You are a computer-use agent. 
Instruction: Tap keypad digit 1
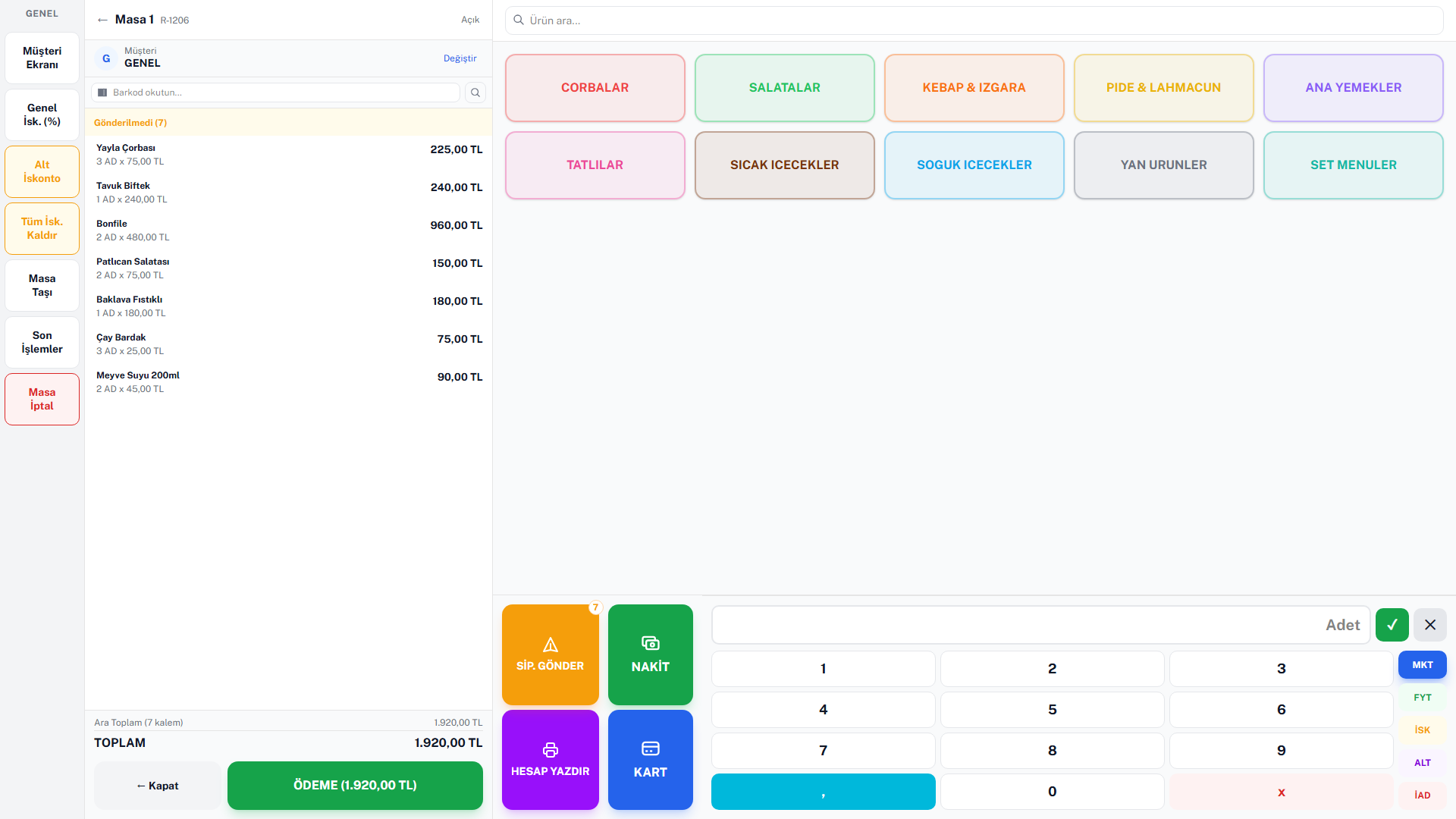(824, 669)
